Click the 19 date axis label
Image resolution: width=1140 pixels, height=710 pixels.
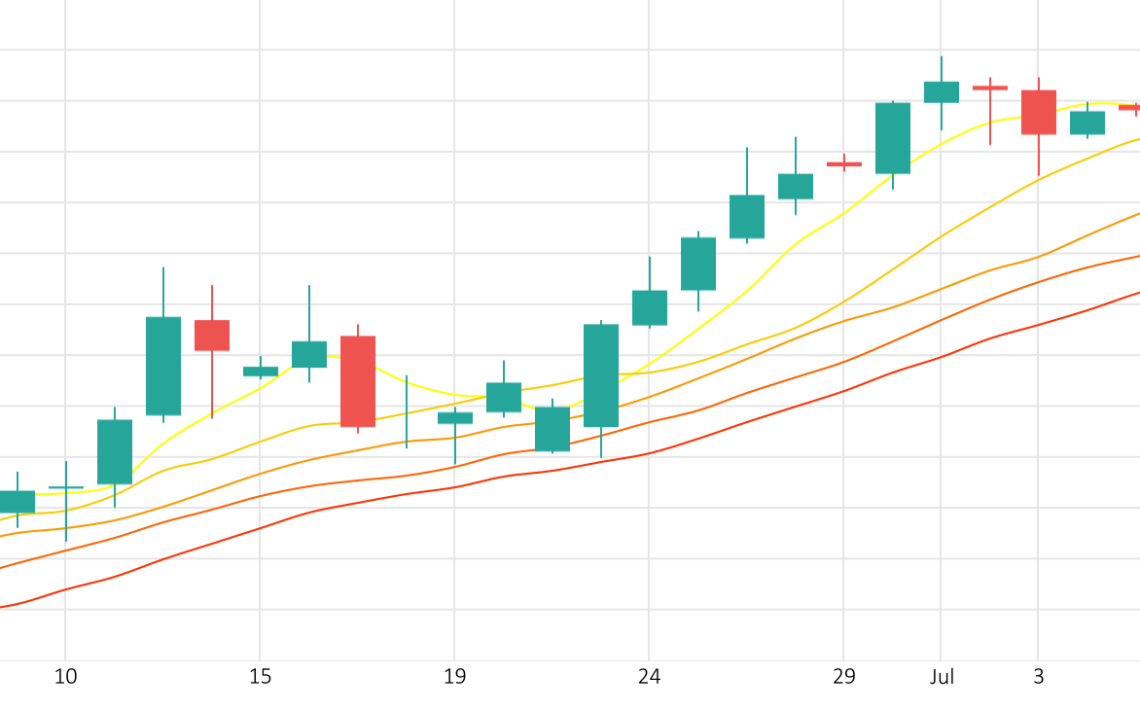click(454, 677)
